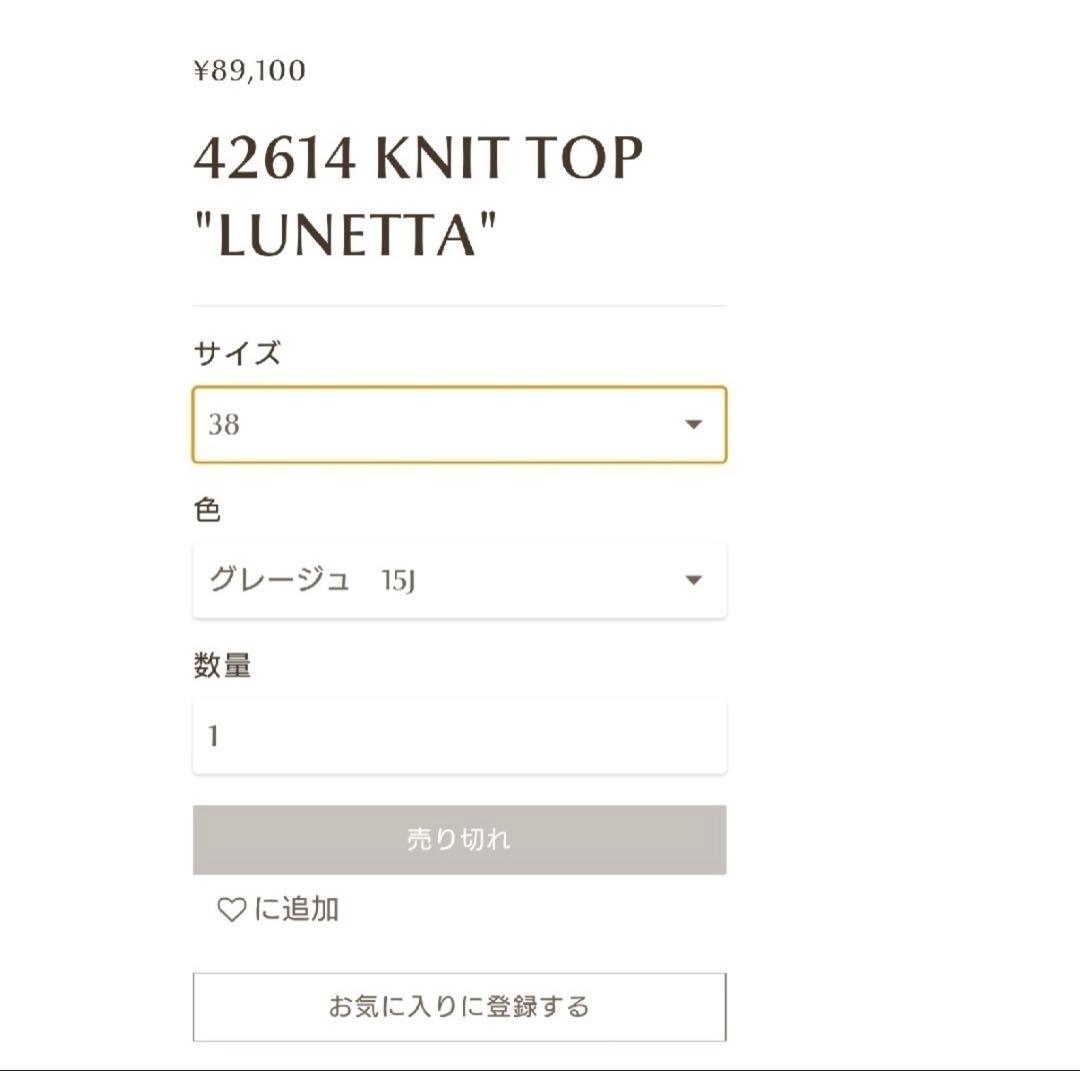This screenshot has width=1080, height=1071.
Task: Click the ¥89,100 price text
Action: pos(249,71)
